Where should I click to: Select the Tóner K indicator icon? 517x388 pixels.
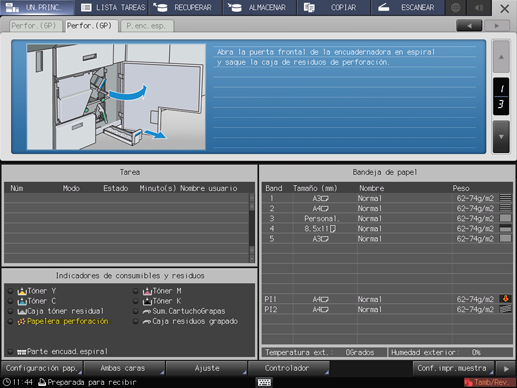pyautogui.click(x=147, y=301)
